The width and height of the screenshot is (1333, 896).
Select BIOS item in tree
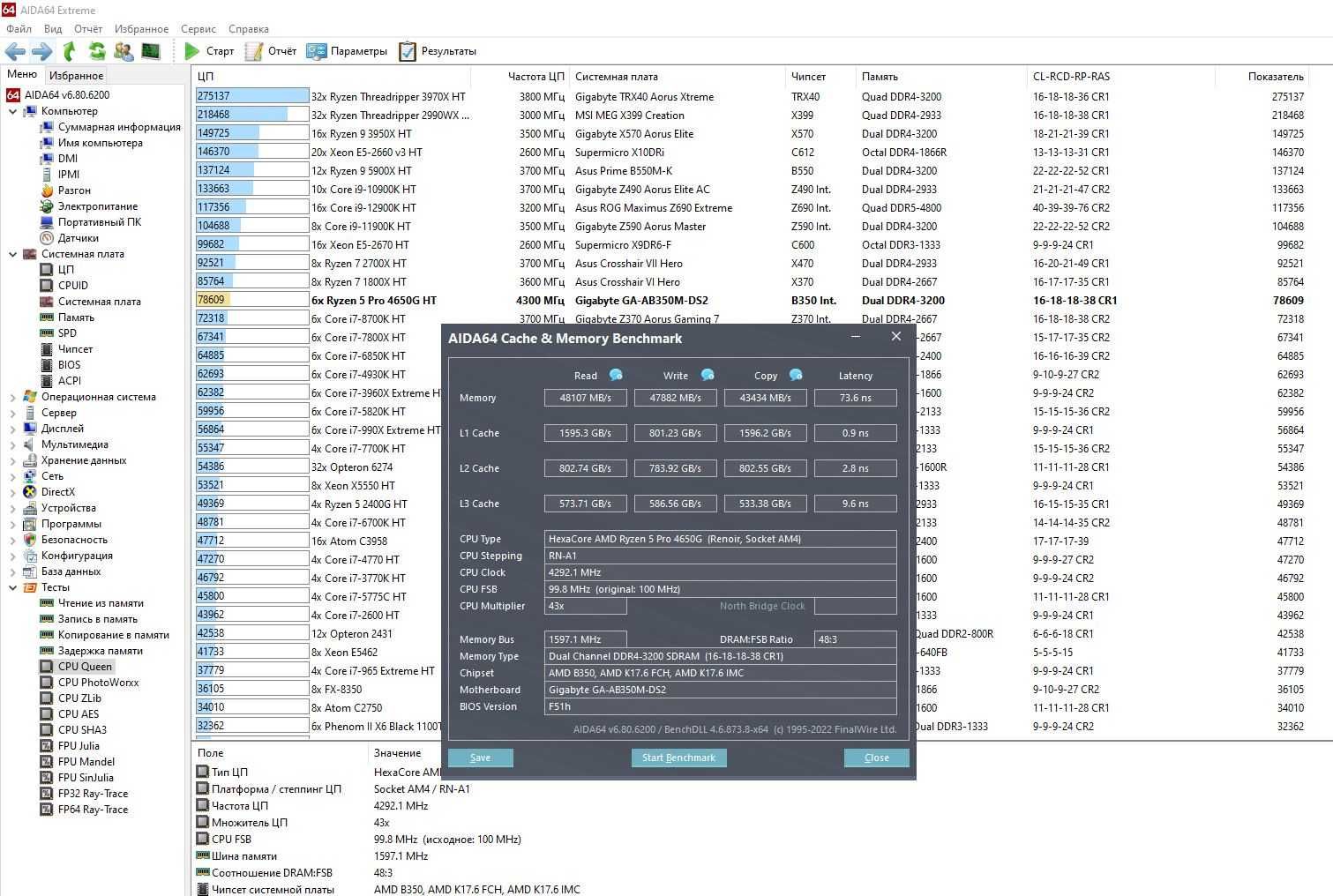(x=69, y=365)
